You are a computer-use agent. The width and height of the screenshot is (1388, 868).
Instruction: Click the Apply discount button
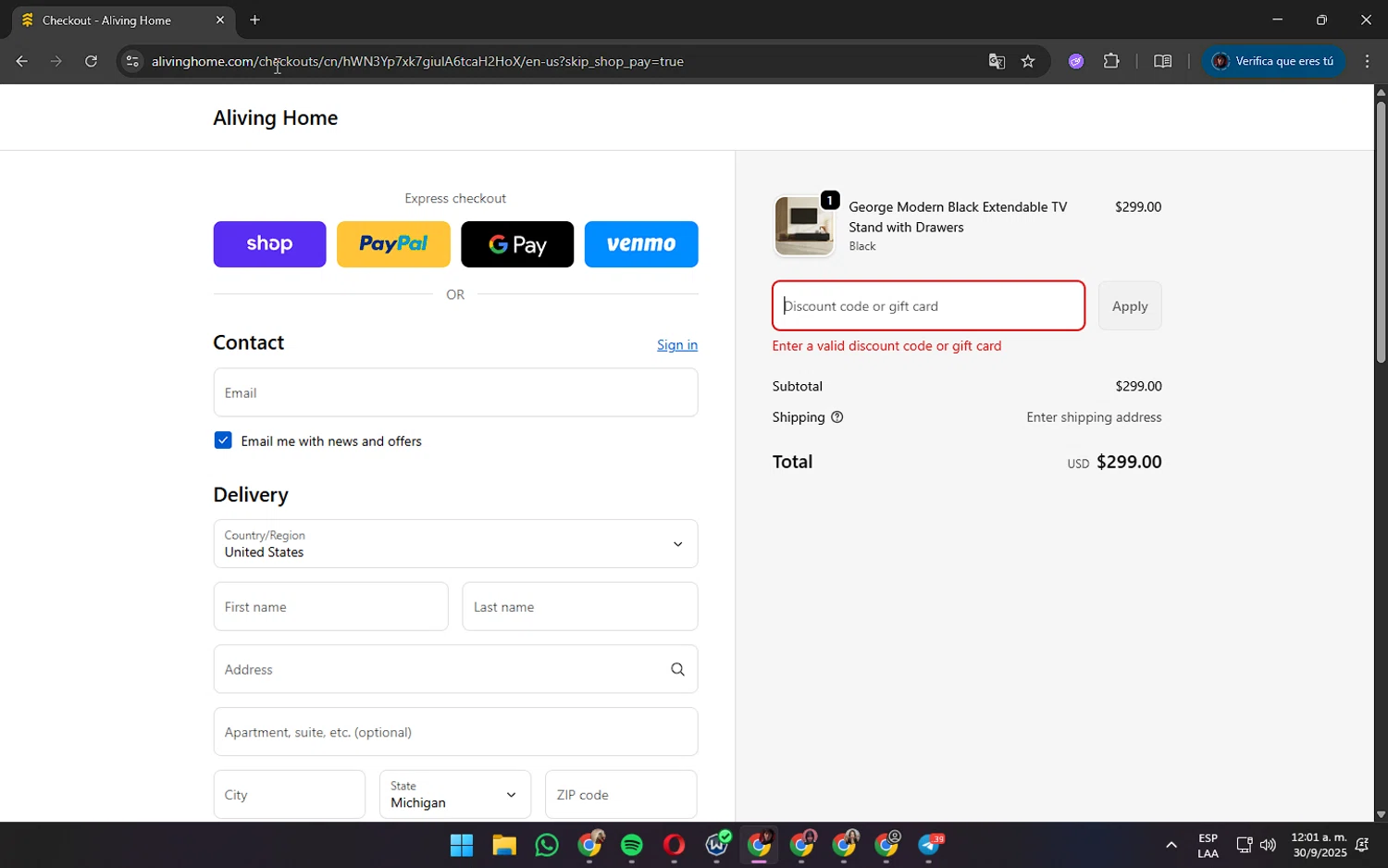coord(1130,305)
